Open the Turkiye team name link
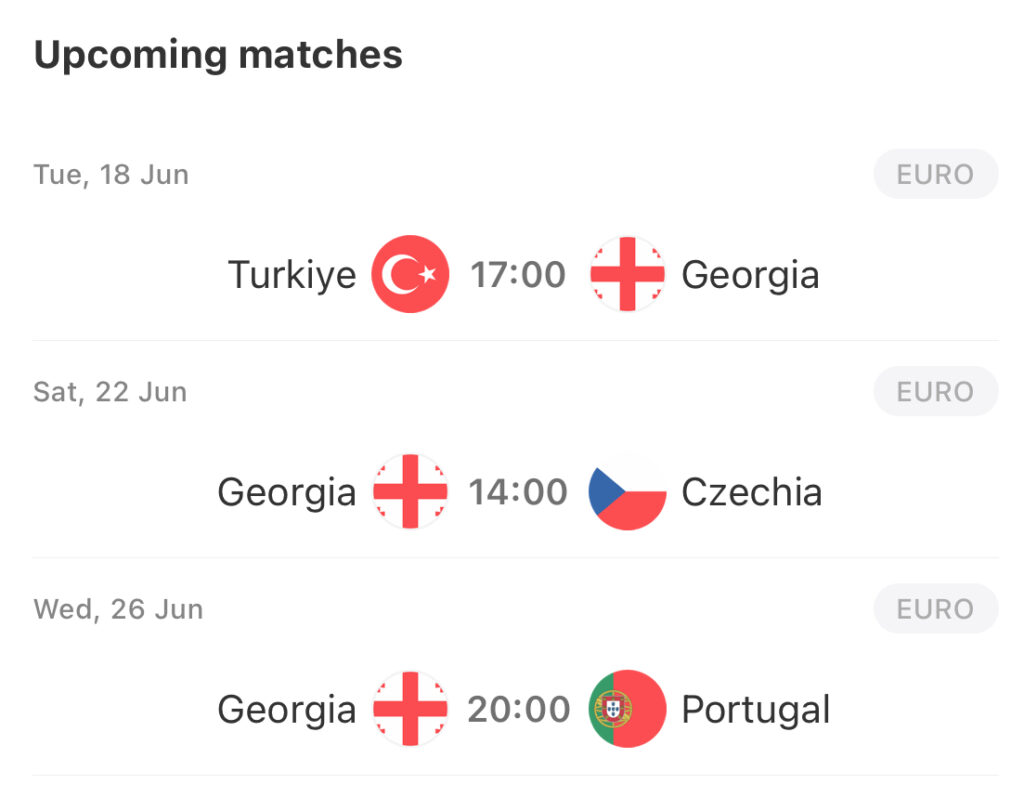 [292, 275]
